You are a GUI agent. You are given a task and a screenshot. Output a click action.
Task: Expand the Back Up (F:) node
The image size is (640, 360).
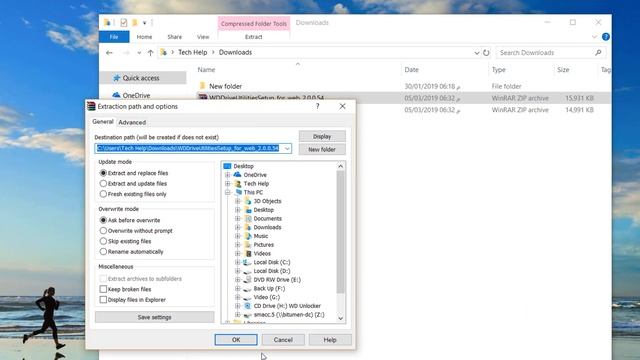point(238,288)
